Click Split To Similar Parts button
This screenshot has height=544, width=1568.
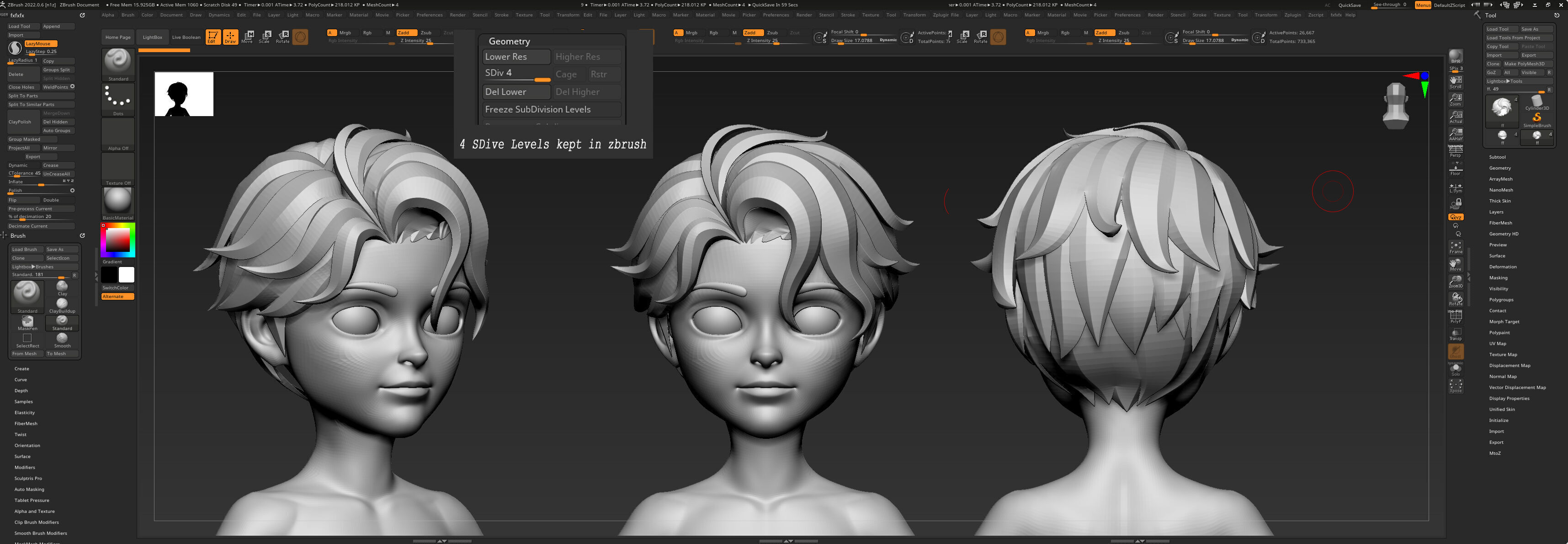(x=41, y=104)
